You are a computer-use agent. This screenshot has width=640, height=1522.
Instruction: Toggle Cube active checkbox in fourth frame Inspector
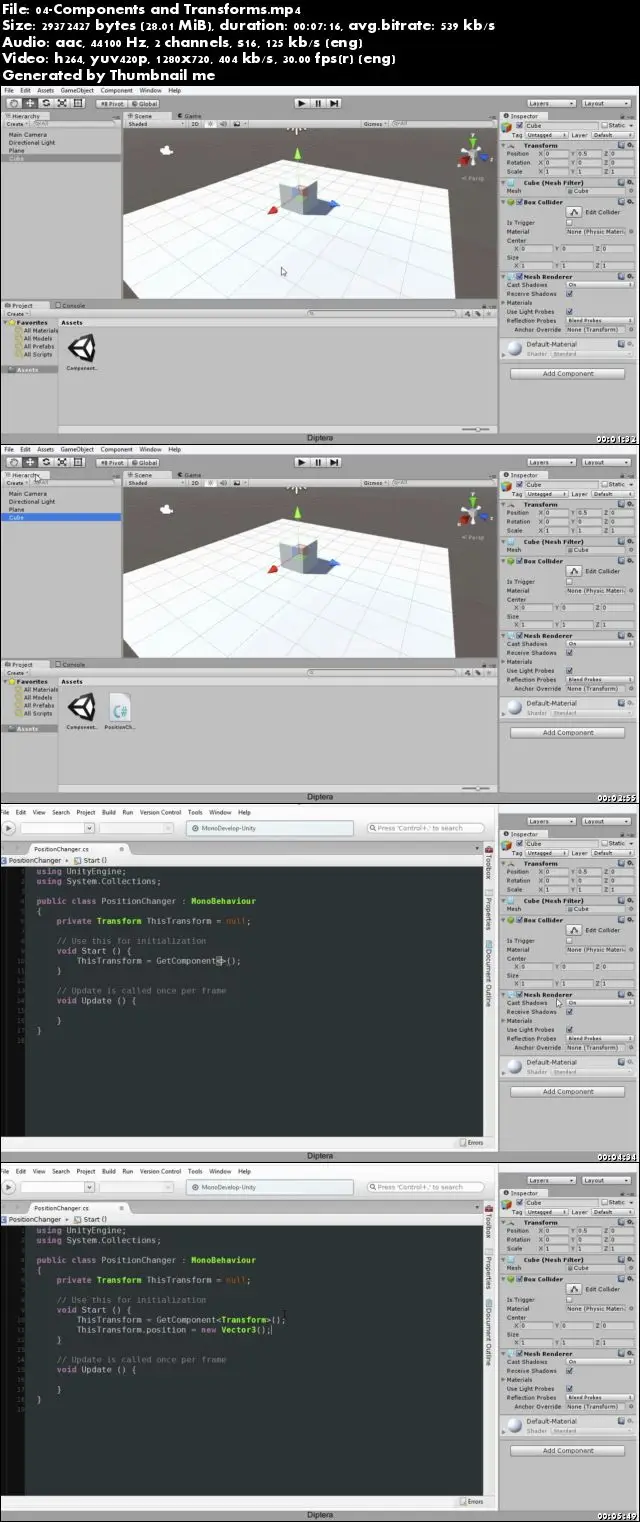tap(521, 1202)
